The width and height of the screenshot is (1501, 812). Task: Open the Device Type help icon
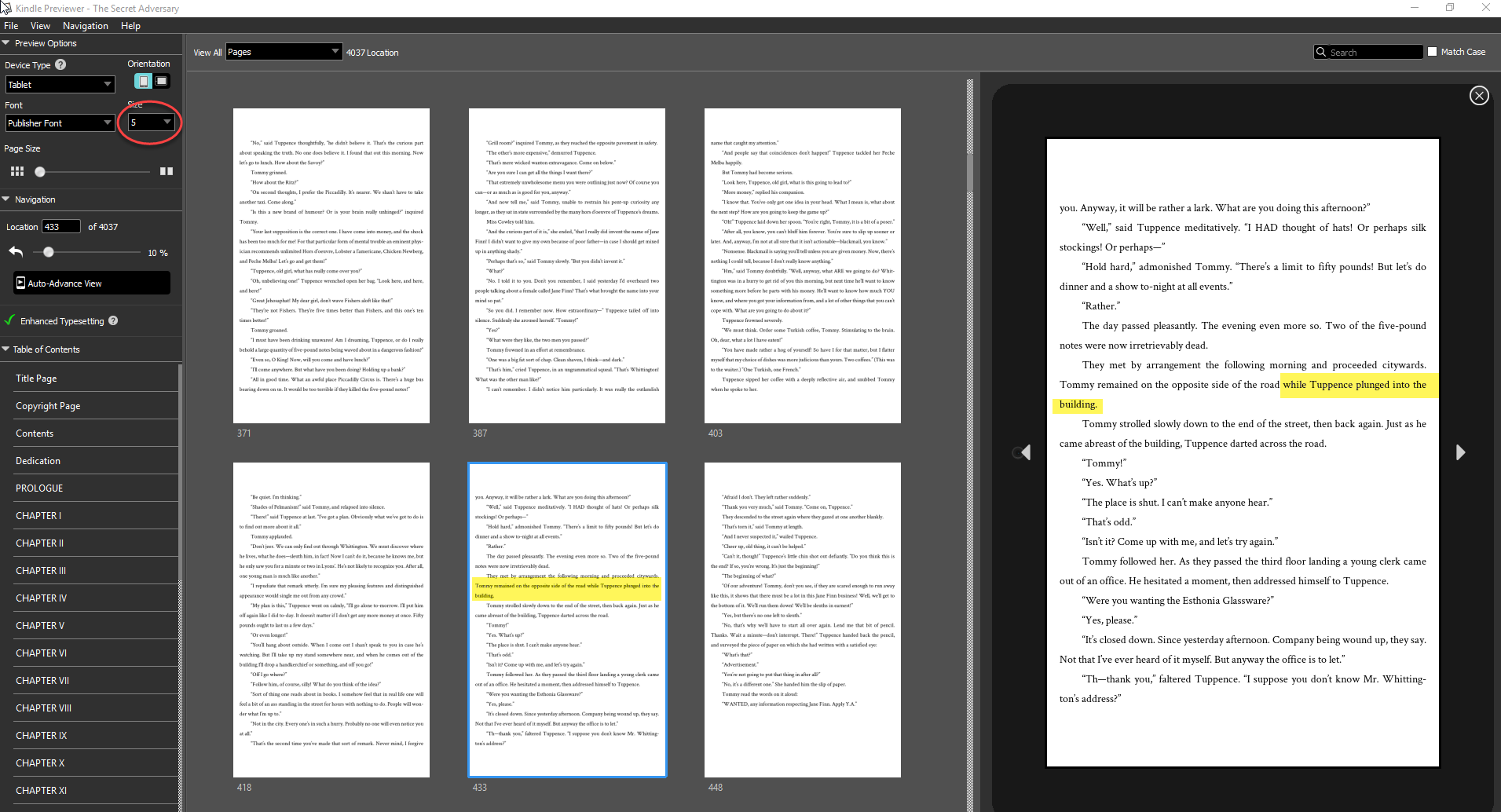click(60, 64)
